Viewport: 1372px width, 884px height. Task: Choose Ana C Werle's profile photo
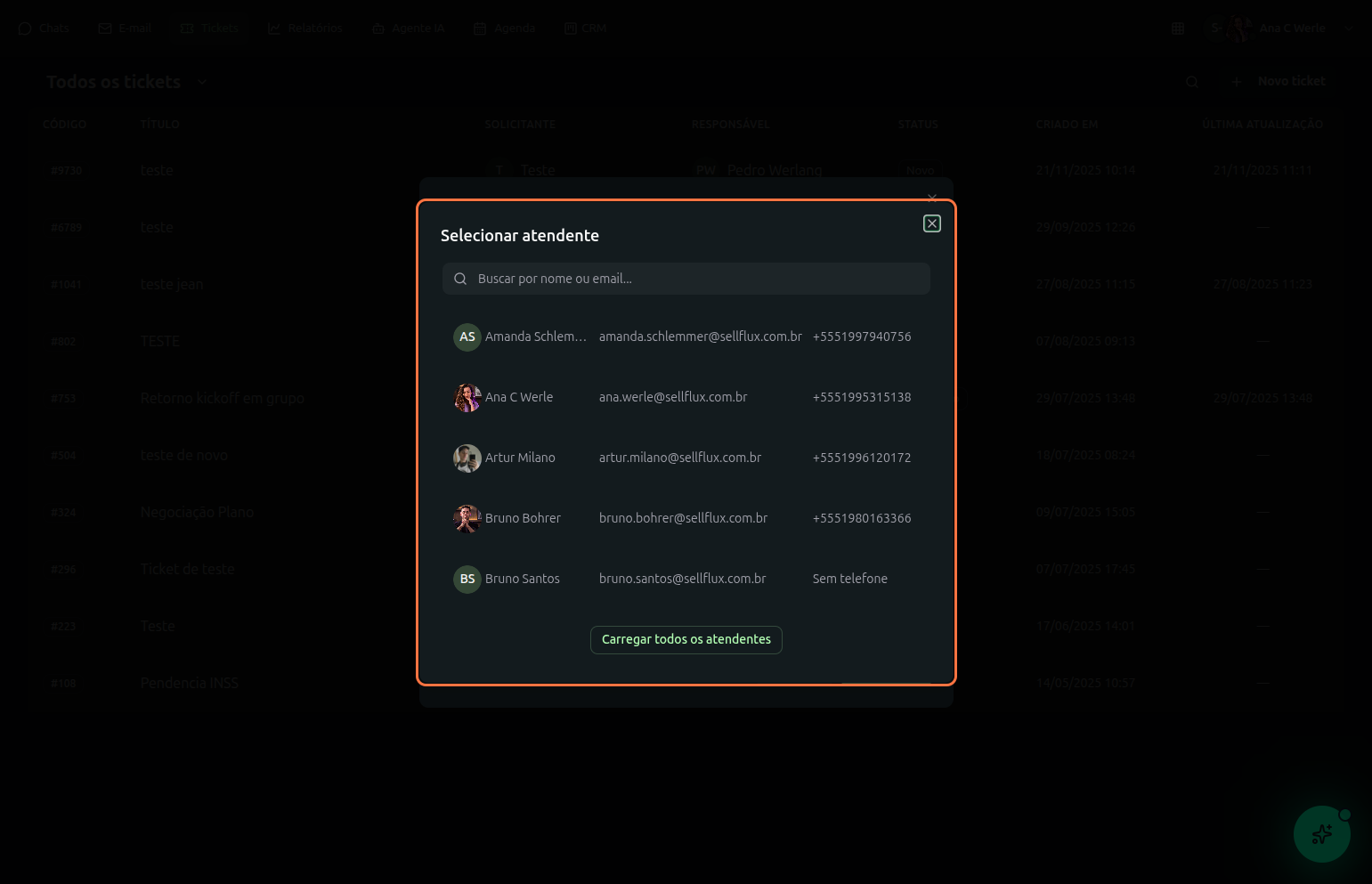[x=467, y=398]
